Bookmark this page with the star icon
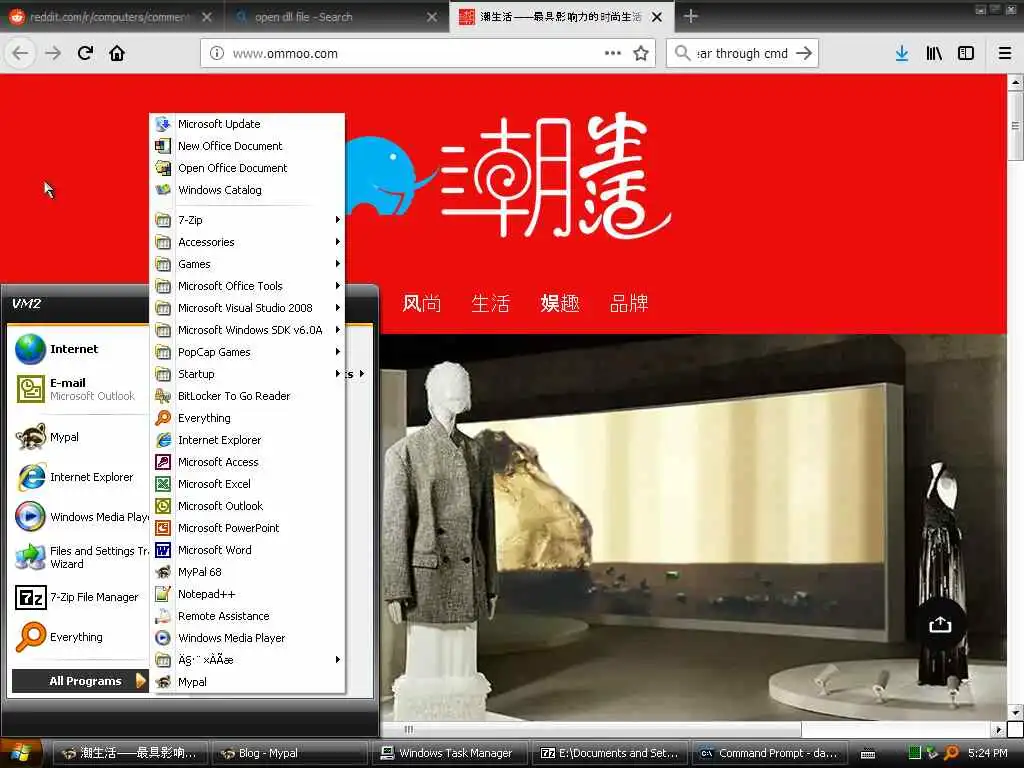1024x768 pixels. (x=641, y=53)
